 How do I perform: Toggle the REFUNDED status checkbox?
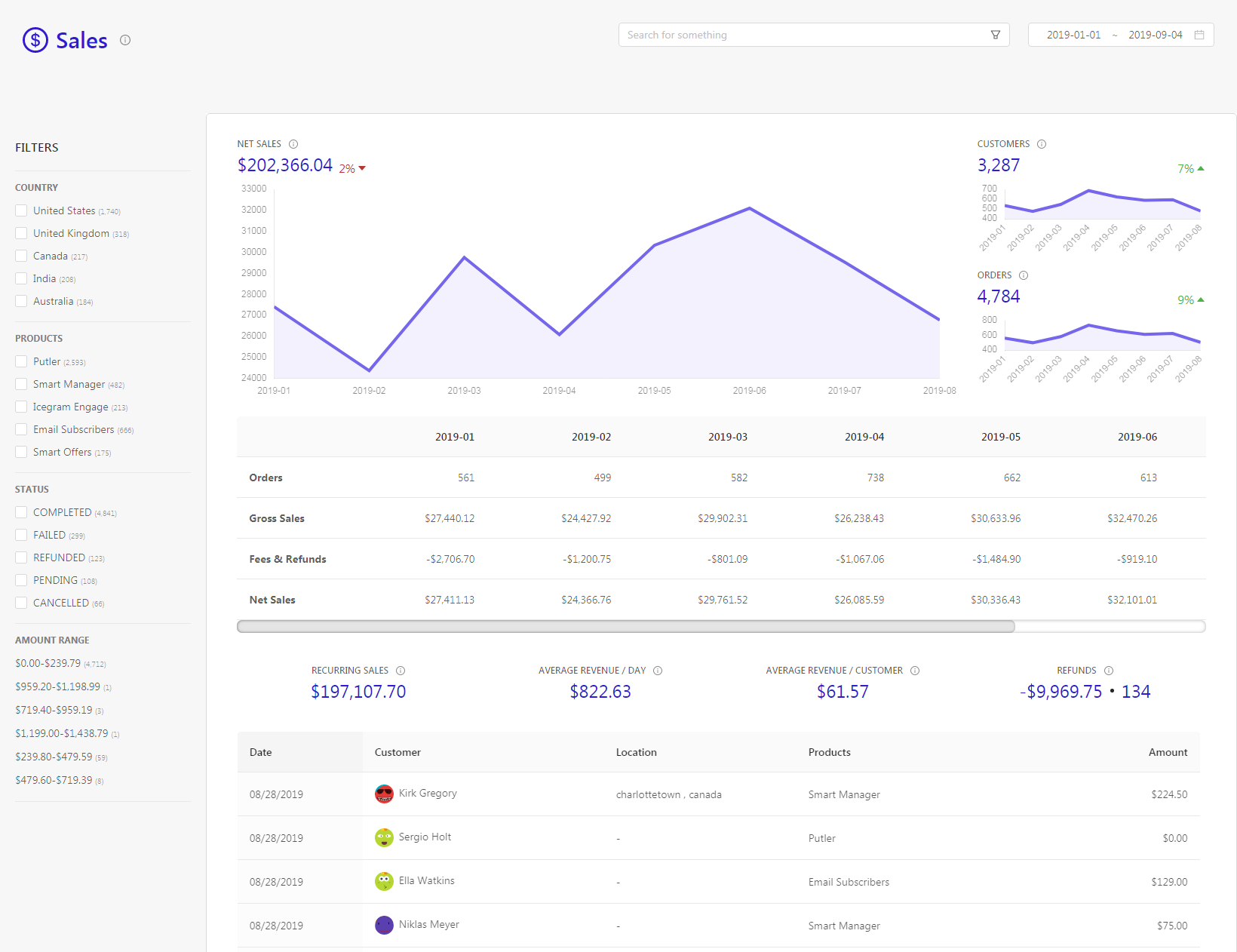tap(21, 557)
